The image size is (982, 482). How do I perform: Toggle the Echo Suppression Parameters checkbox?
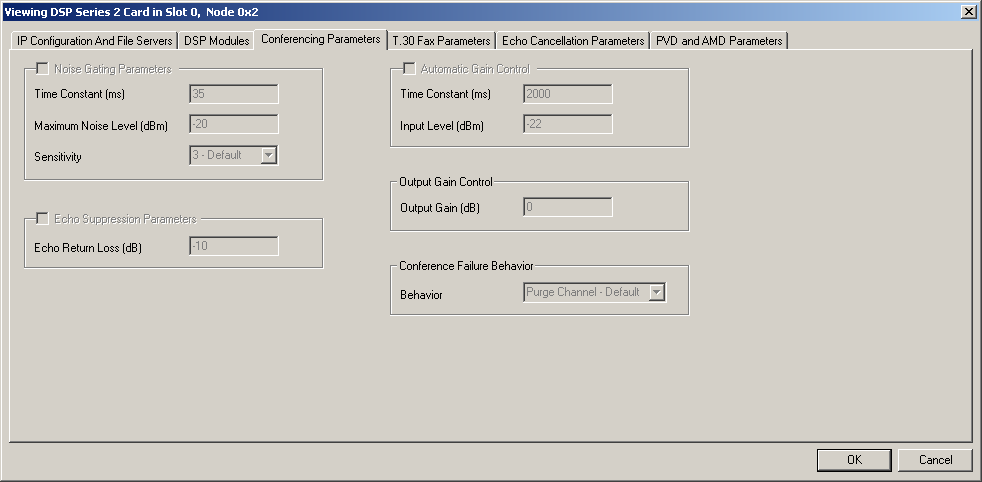pyautogui.click(x=42, y=219)
